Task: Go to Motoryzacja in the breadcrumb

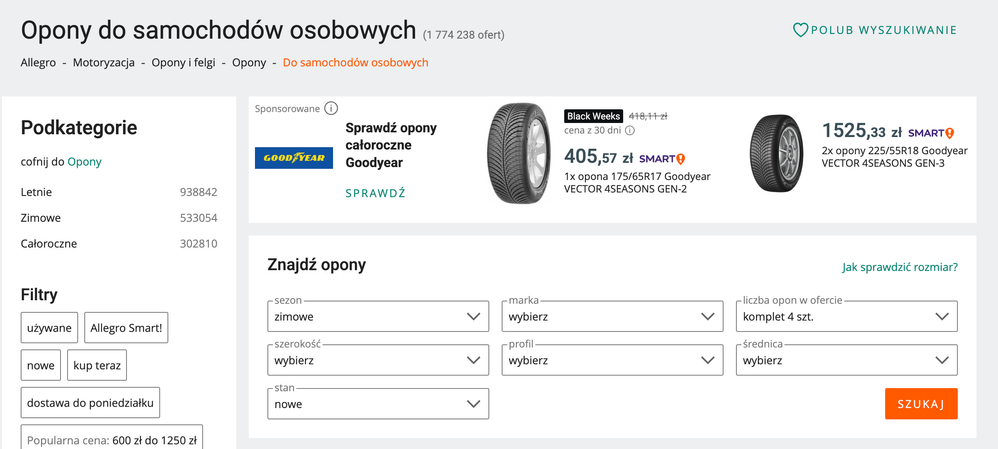Action: point(104,62)
